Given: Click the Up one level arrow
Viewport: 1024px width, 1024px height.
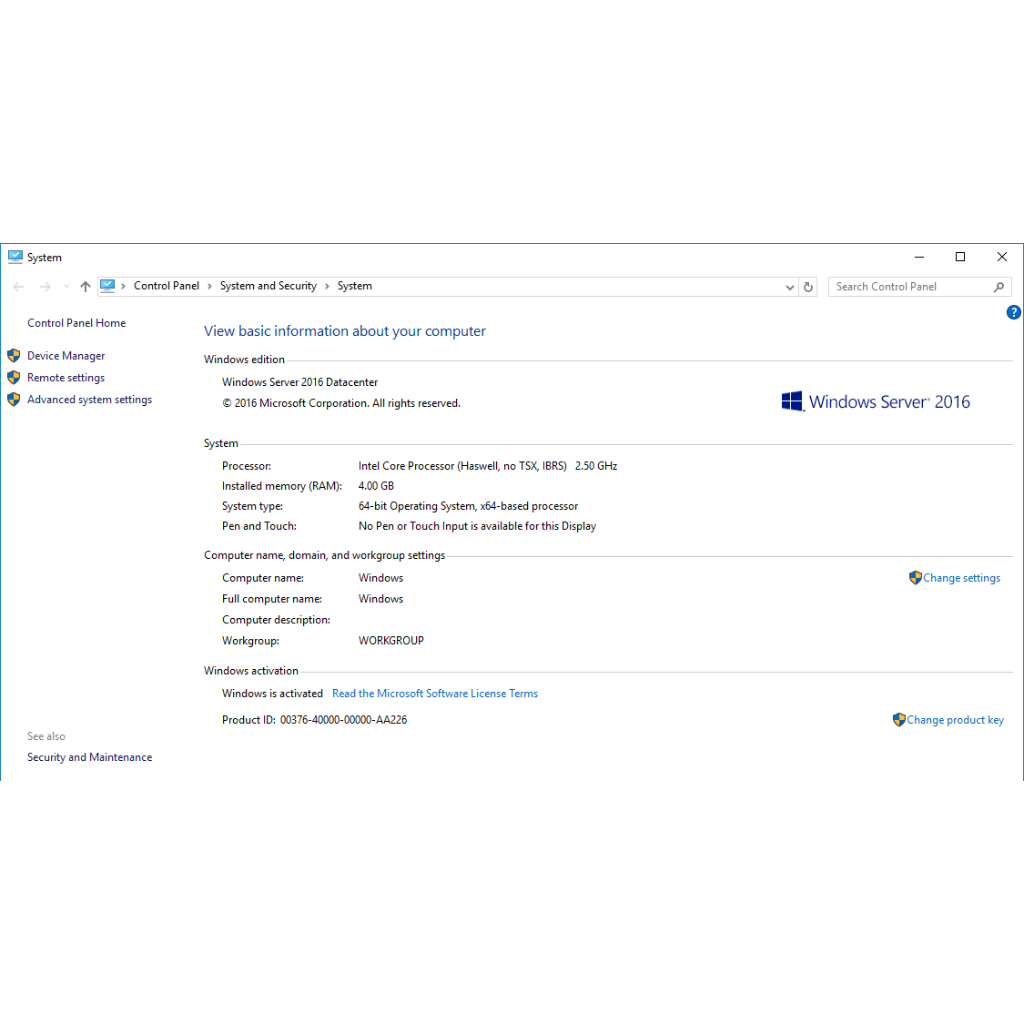Looking at the screenshot, I should 85,287.
